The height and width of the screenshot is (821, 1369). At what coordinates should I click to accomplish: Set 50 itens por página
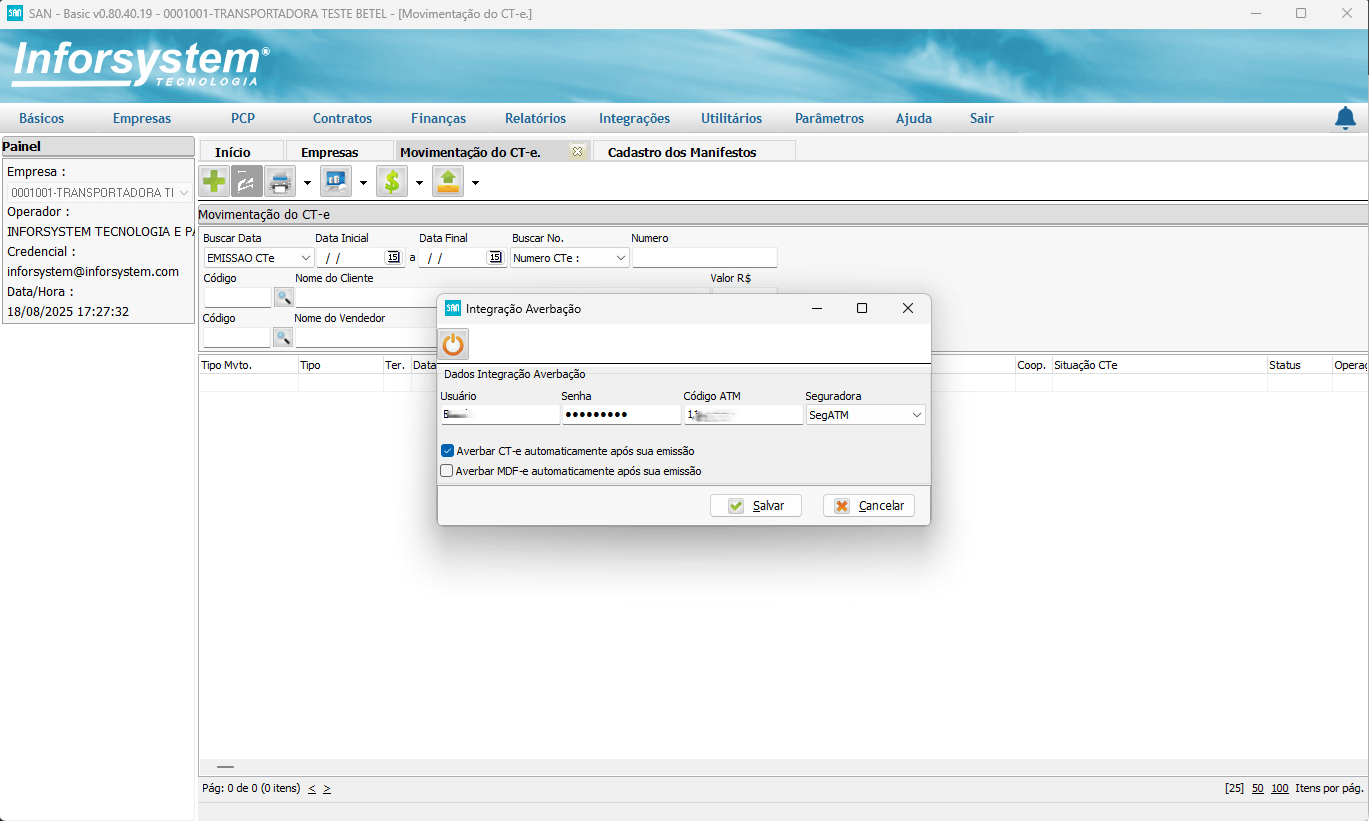[1258, 788]
